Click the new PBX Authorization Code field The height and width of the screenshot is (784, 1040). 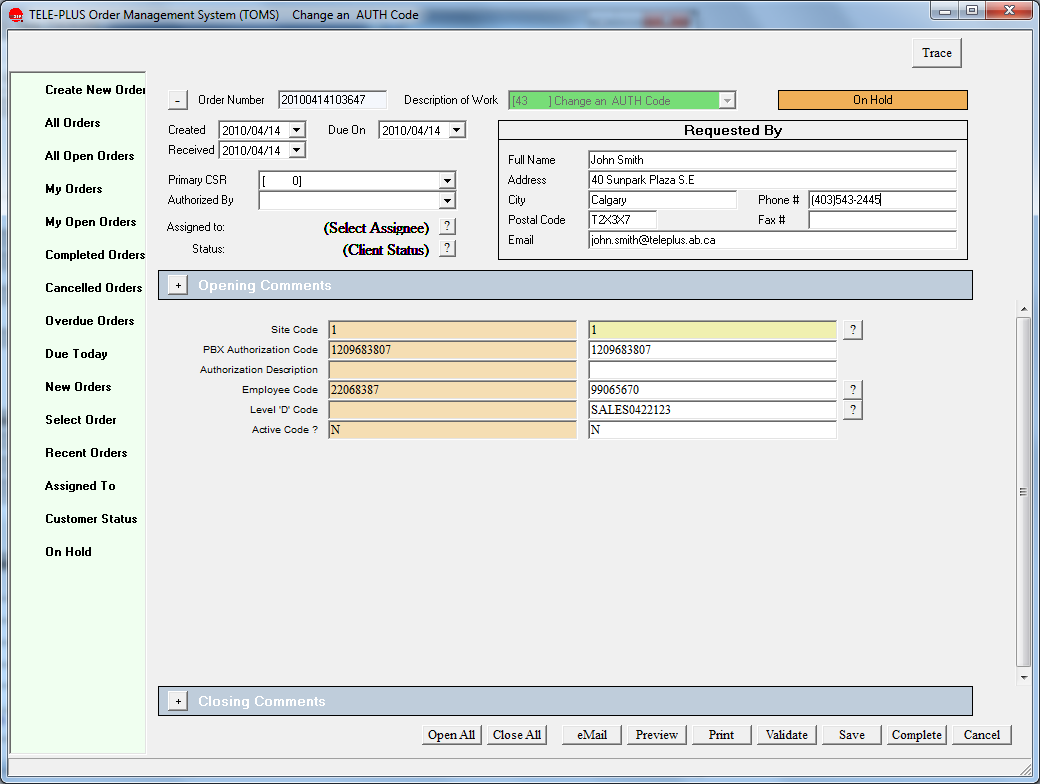pos(712,350)
